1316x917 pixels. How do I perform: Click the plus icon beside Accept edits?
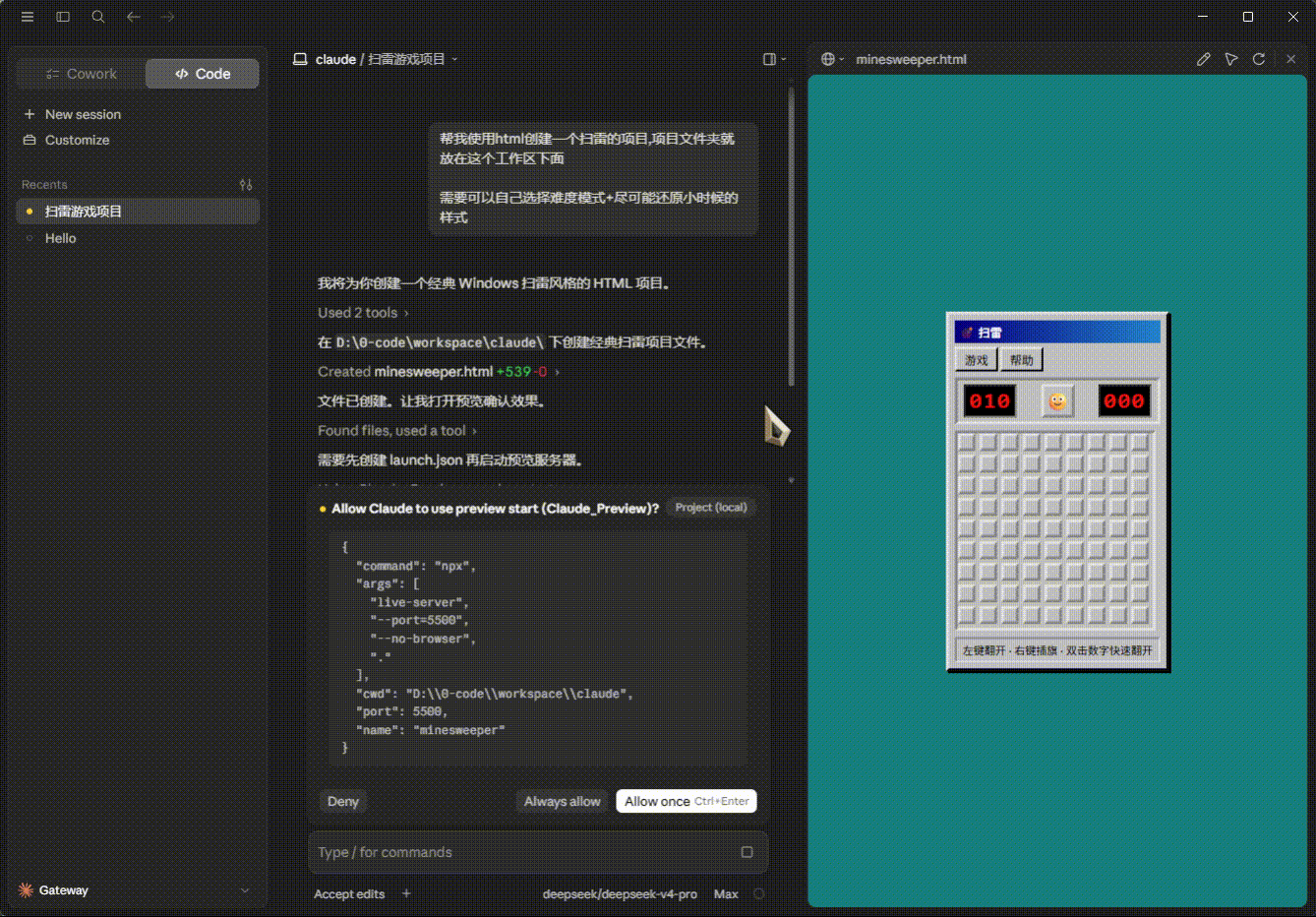point(406,894)
